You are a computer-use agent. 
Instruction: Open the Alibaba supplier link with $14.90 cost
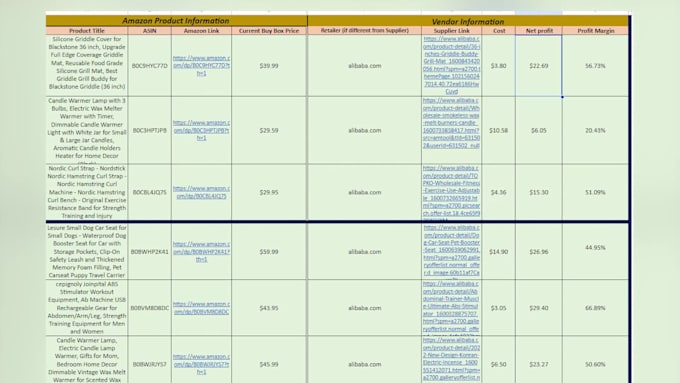tap(451, 251)
